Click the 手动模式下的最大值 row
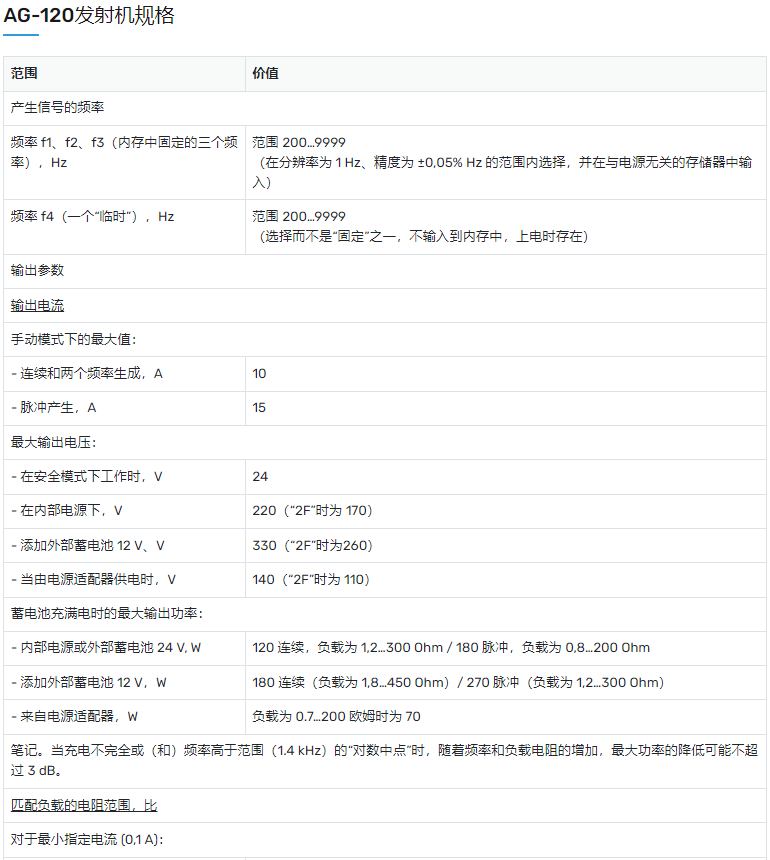The image size is (770, 860). tap(80, 339)
